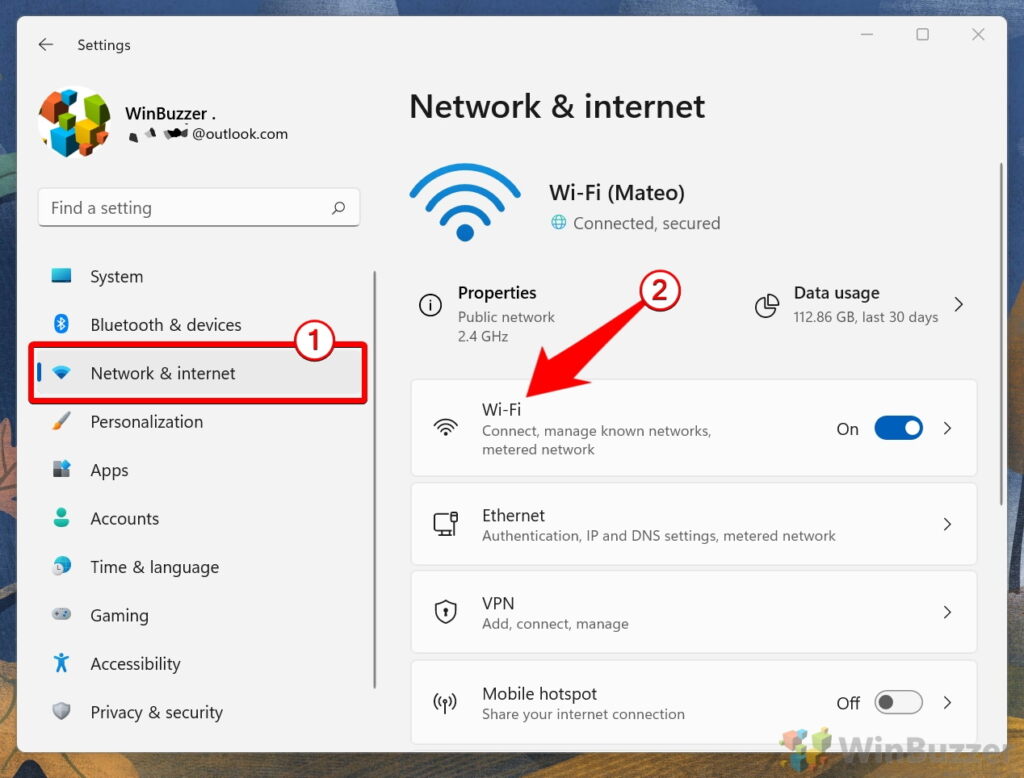Select the Accounts person icon
This screenshot has width=1024, height=778.
tap(62, 518)
